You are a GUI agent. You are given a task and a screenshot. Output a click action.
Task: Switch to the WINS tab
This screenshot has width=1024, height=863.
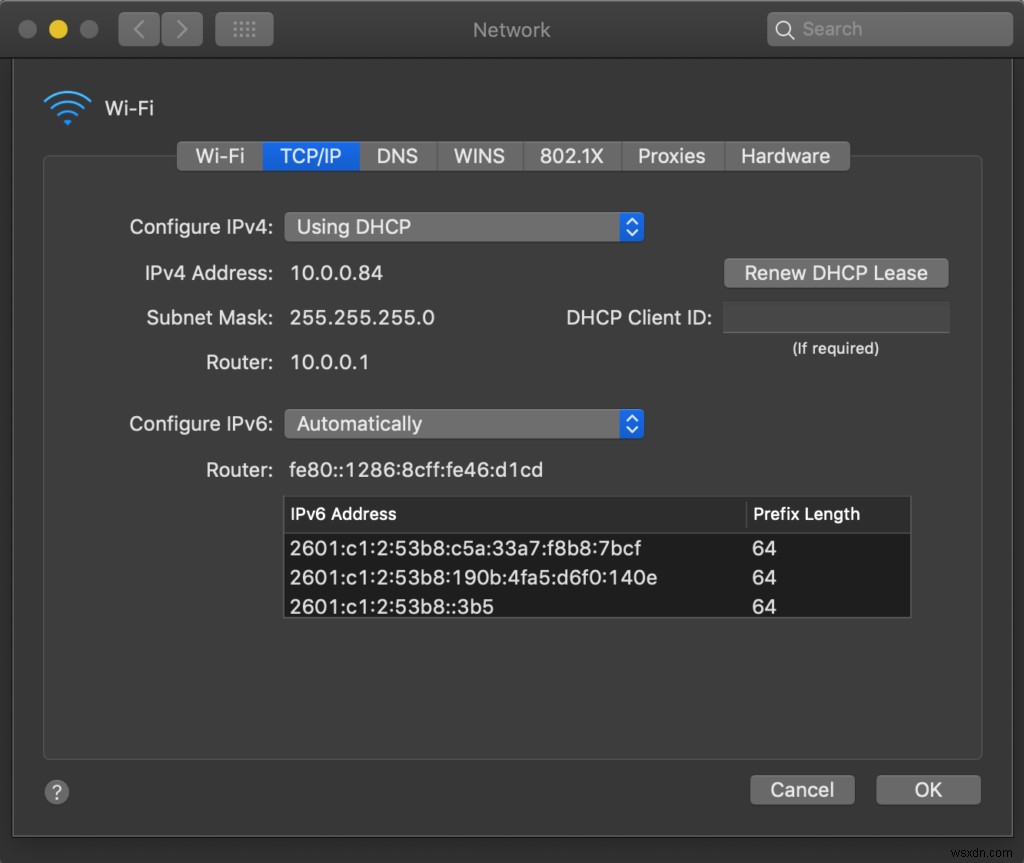[479, 156]
